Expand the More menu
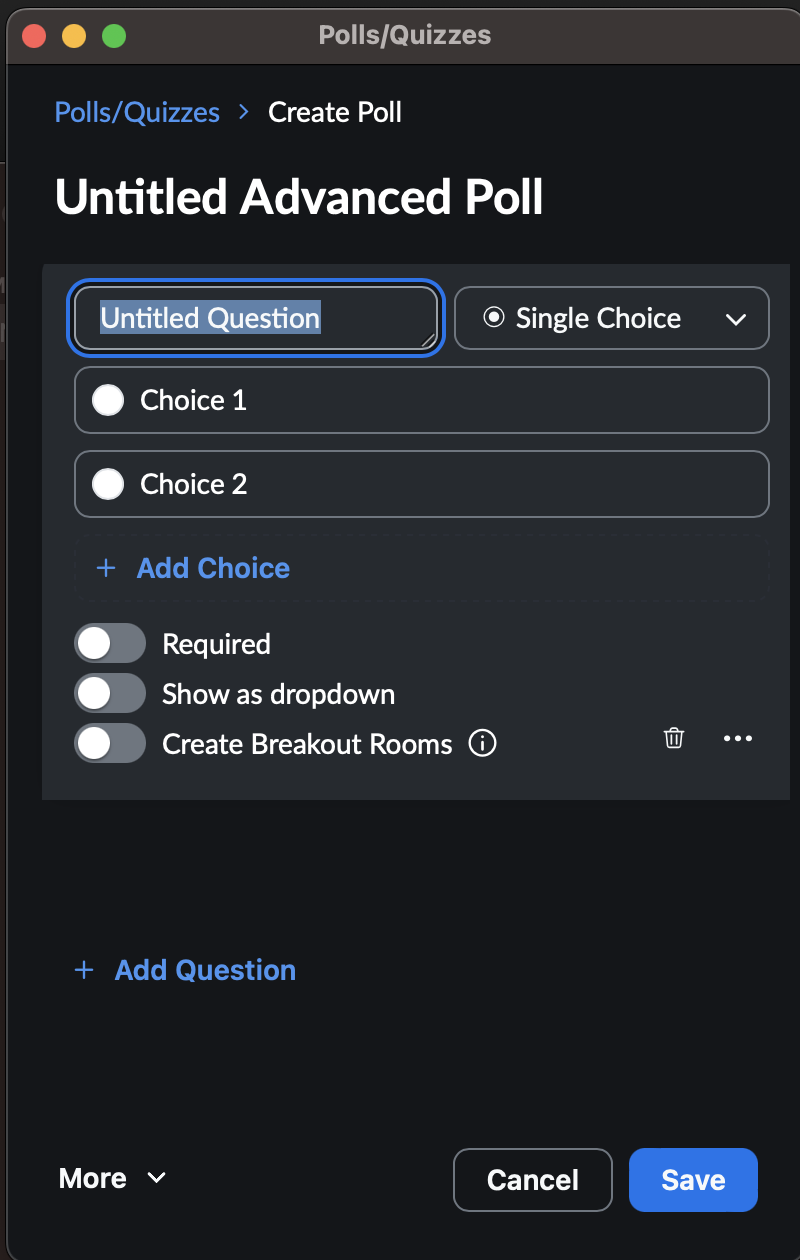 click(100, 1178)
